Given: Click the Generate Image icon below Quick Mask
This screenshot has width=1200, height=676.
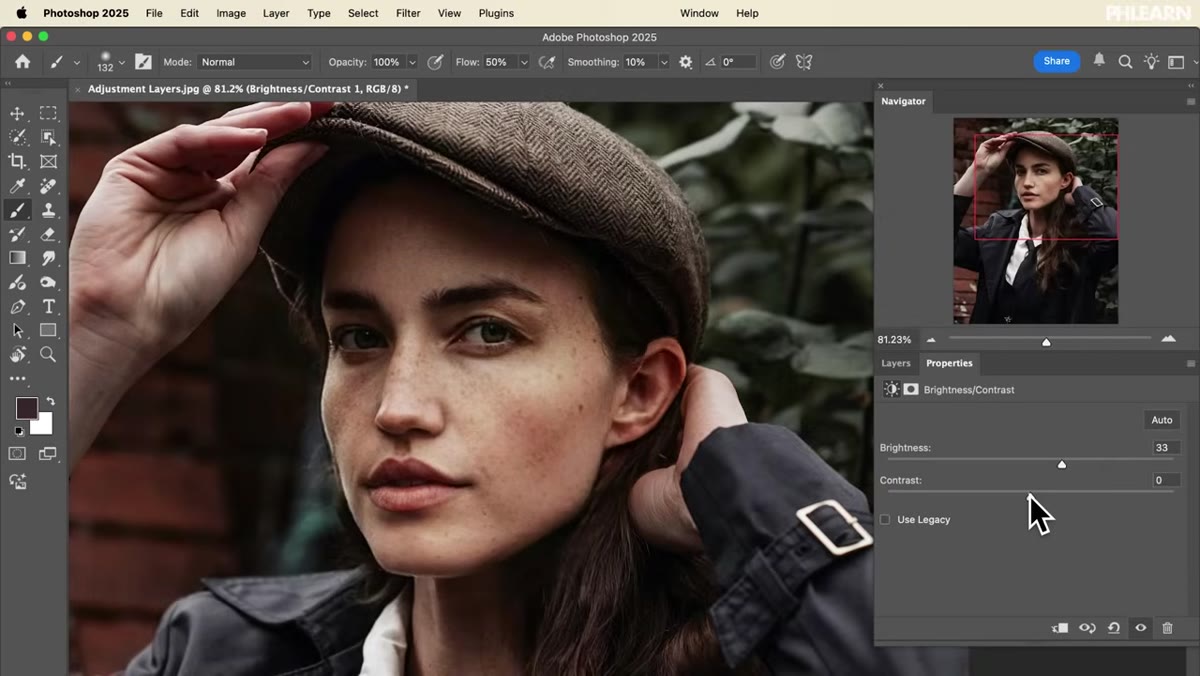Looking at the screenshot, I should click(17, 481).
